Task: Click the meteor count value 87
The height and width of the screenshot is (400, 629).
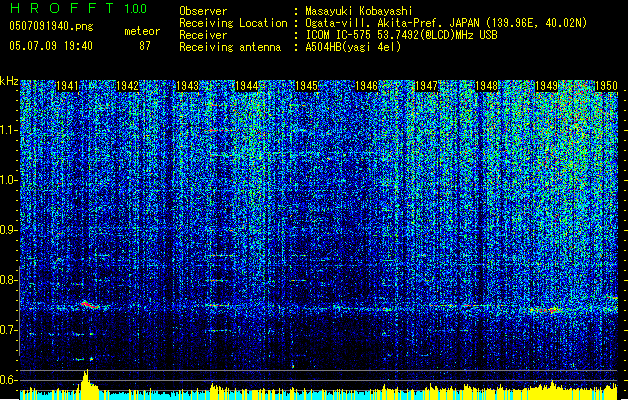Action: (x=145, y=46)
